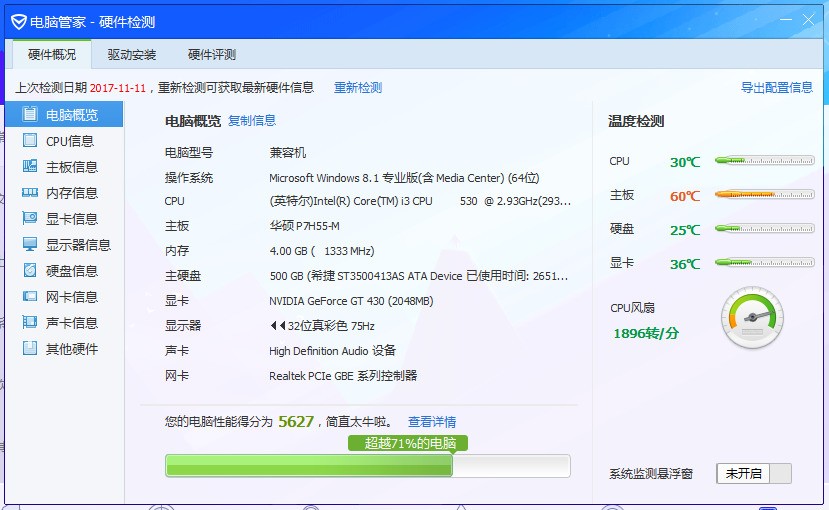This screenshot has width=829, height=510.
Task: Click the 显卡 temperature reading 36℃
Action: [685, 264]
